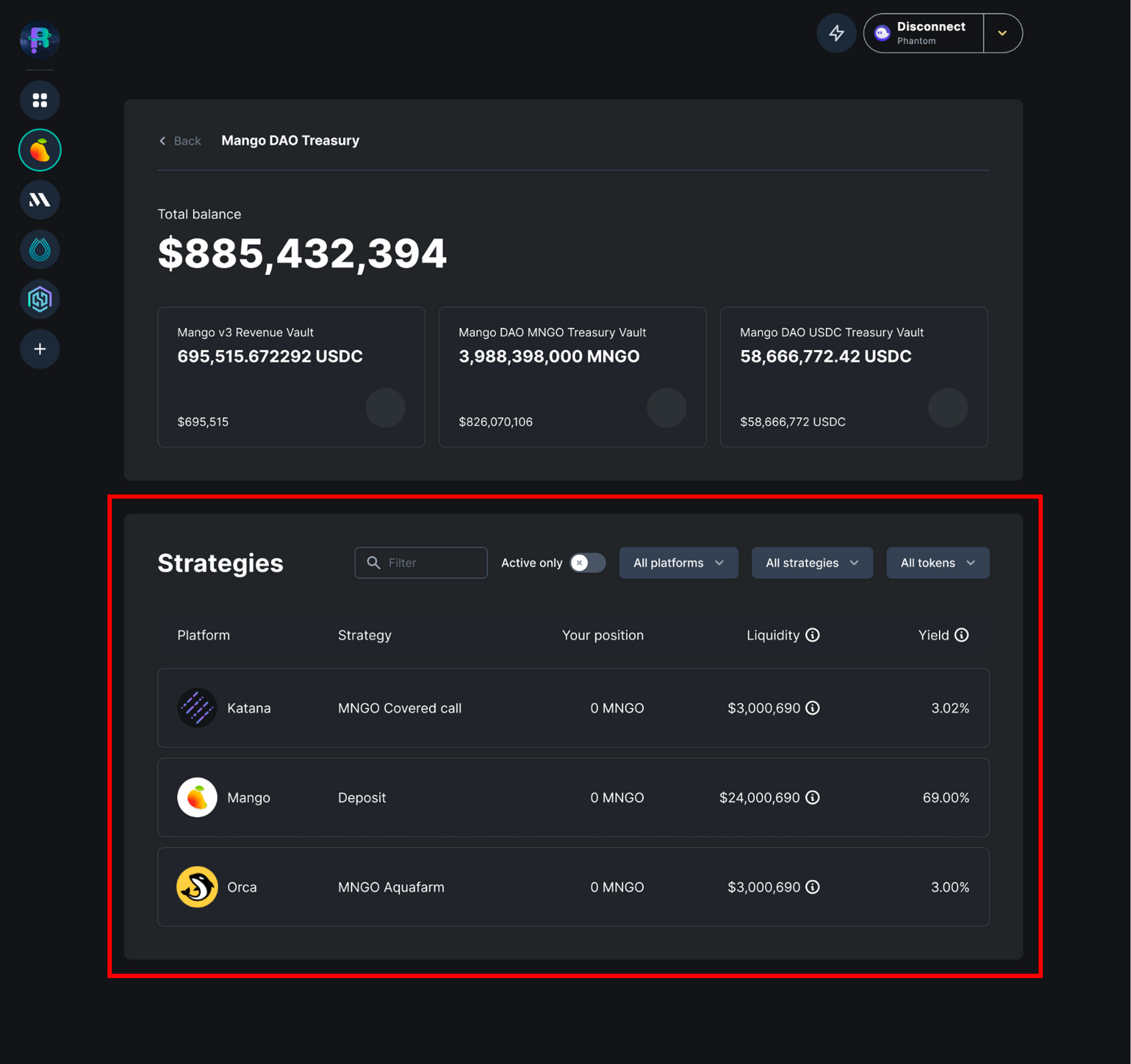
Task: Add a new DAO with plus icon
Action: click(x=40, y=349)
